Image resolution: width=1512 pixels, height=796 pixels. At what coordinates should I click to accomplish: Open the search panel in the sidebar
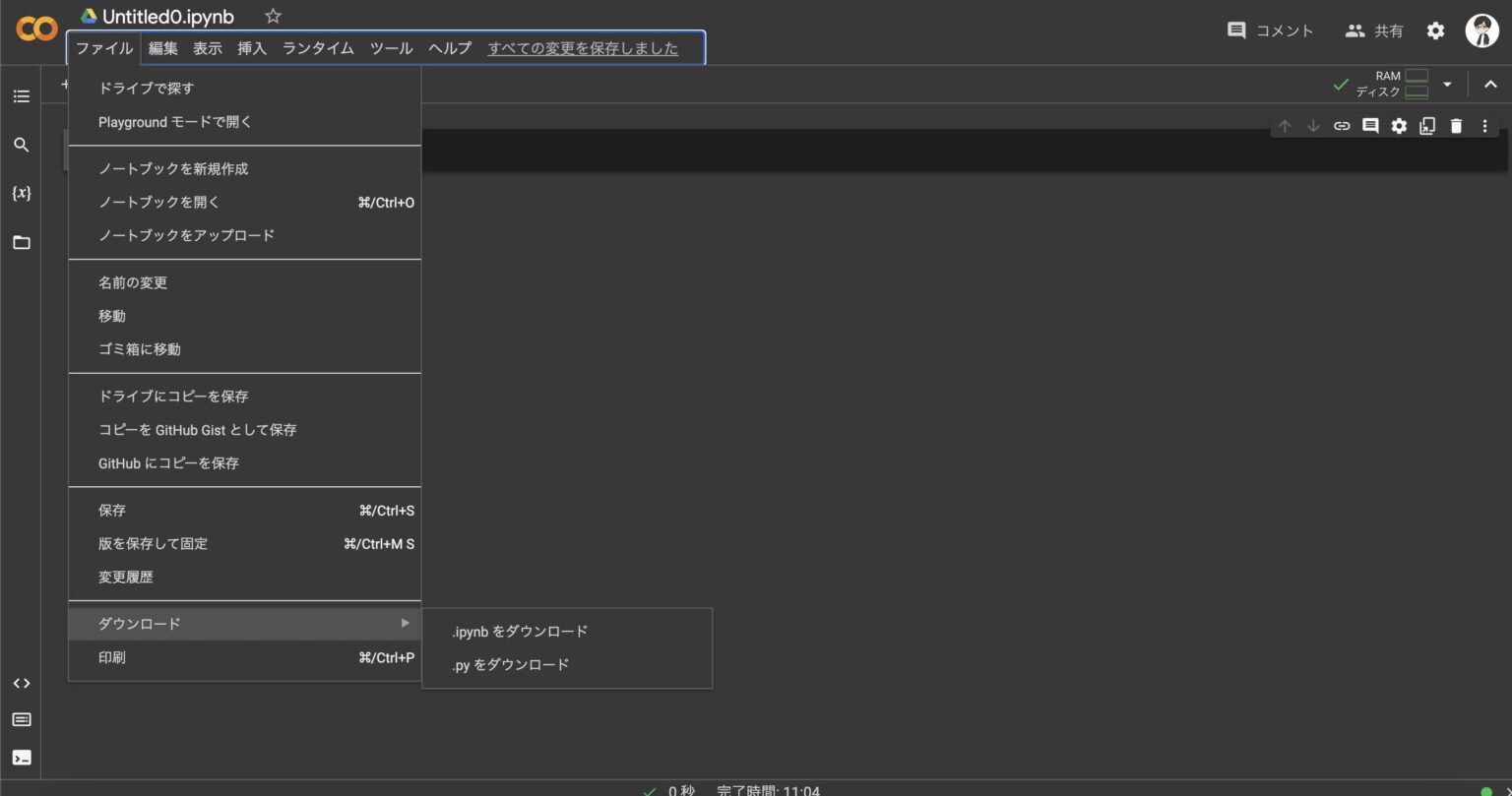(22, 144)
